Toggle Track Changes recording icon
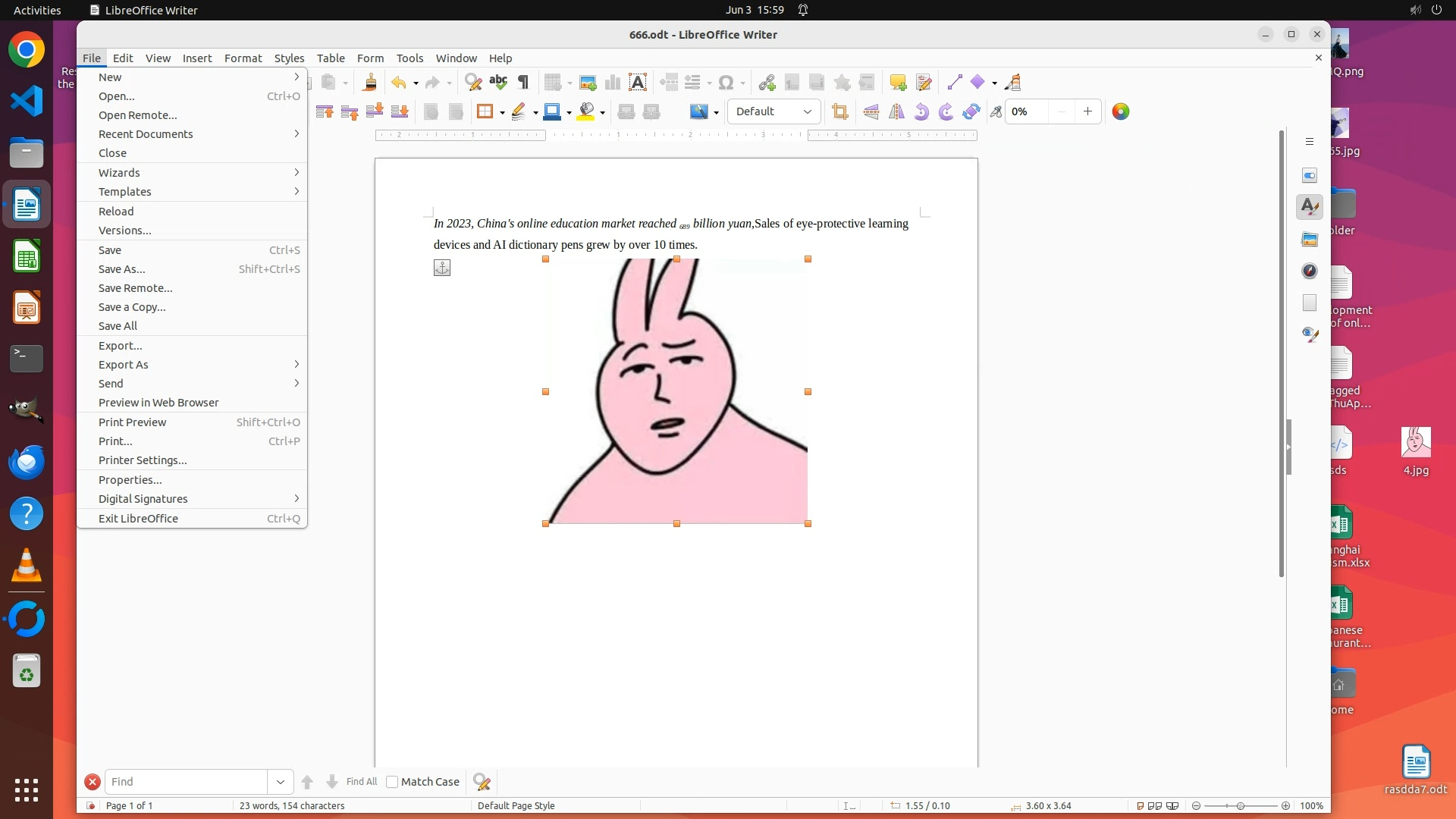This screenshot has height=819, width=1456. (x=924, y=83)
